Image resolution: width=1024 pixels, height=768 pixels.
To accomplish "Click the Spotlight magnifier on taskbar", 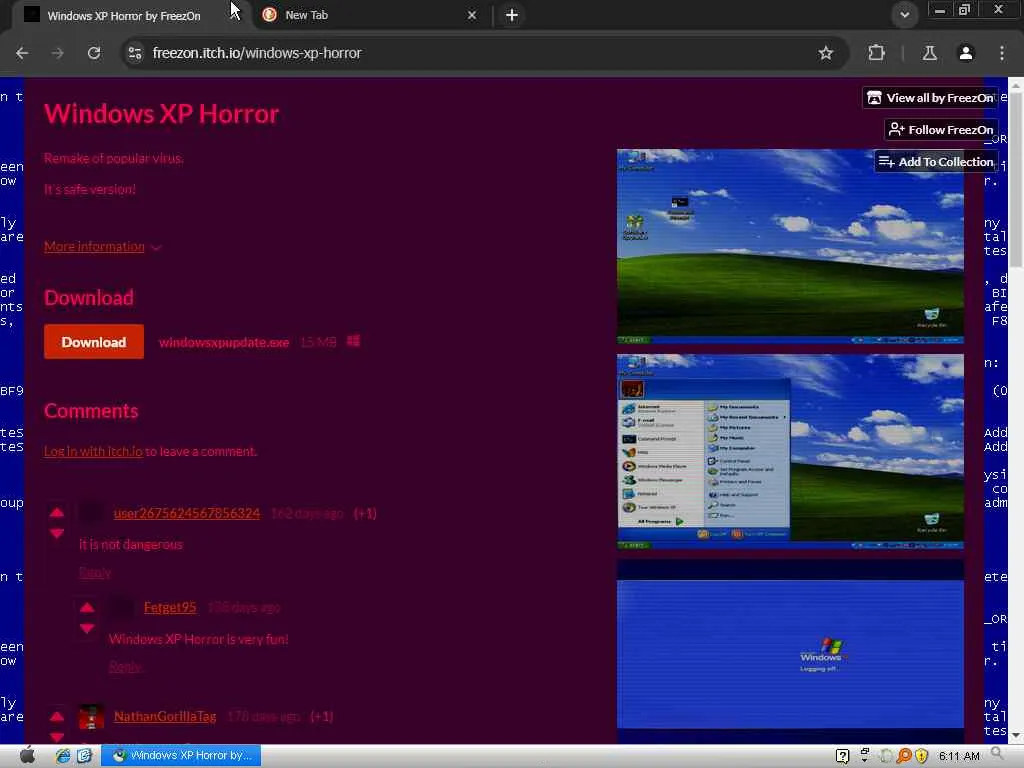I will (x=997, y=754).
